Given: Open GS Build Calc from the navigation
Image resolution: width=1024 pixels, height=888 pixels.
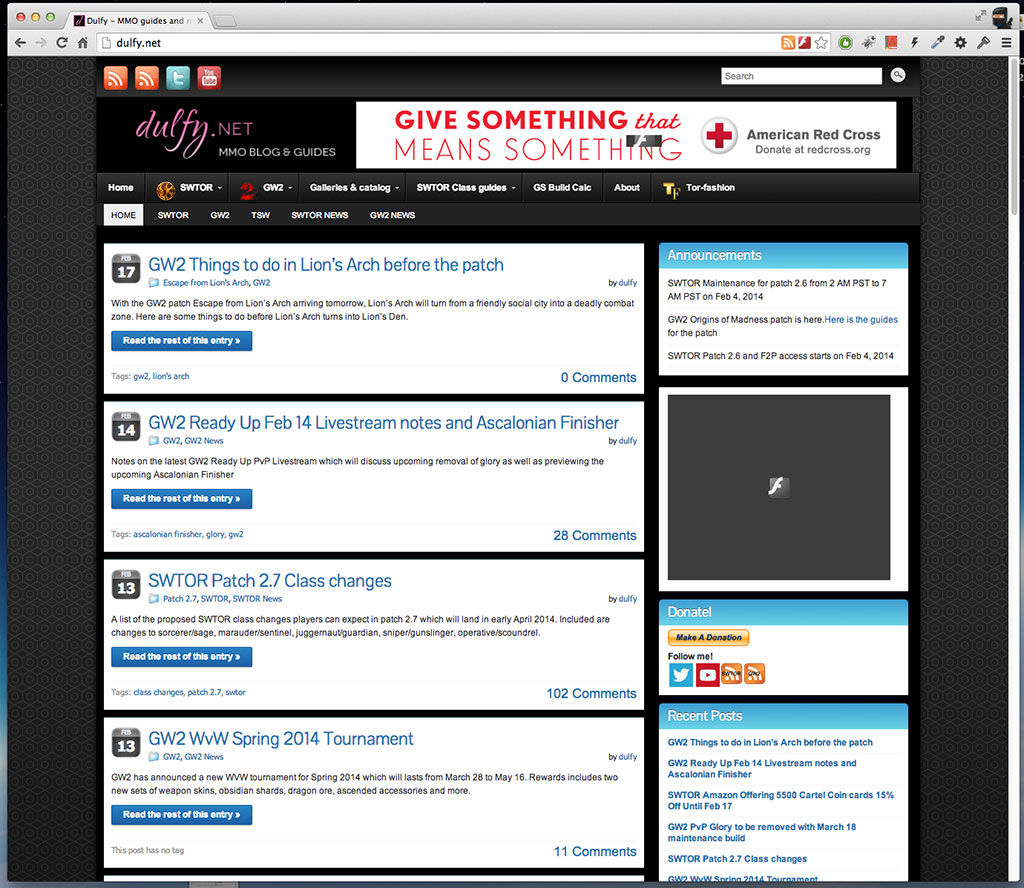Looking at the screenshot, I should click(562, 188).
